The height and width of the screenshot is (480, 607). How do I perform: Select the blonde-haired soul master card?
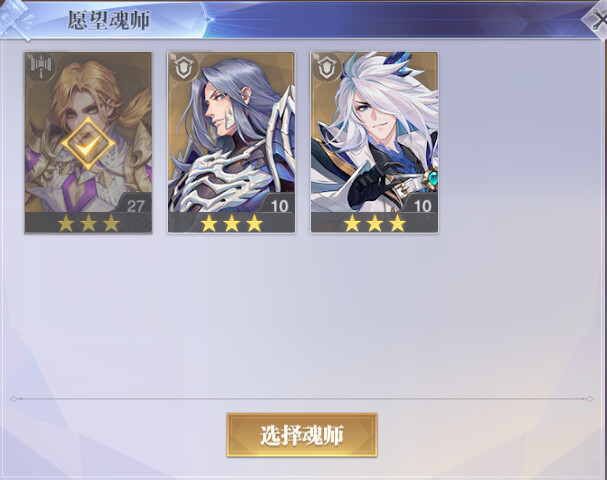click(x=88, y=143)
